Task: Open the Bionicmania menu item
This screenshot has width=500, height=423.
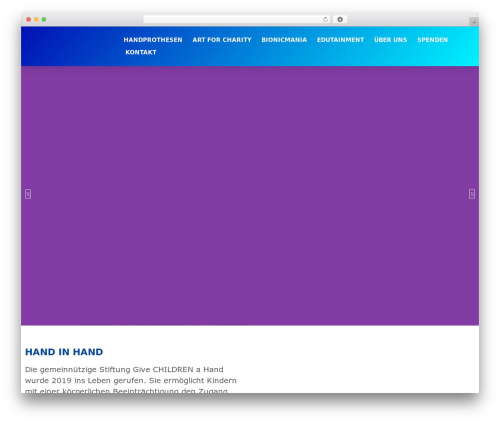Action: pyautogui.click(x=284, y=40)
